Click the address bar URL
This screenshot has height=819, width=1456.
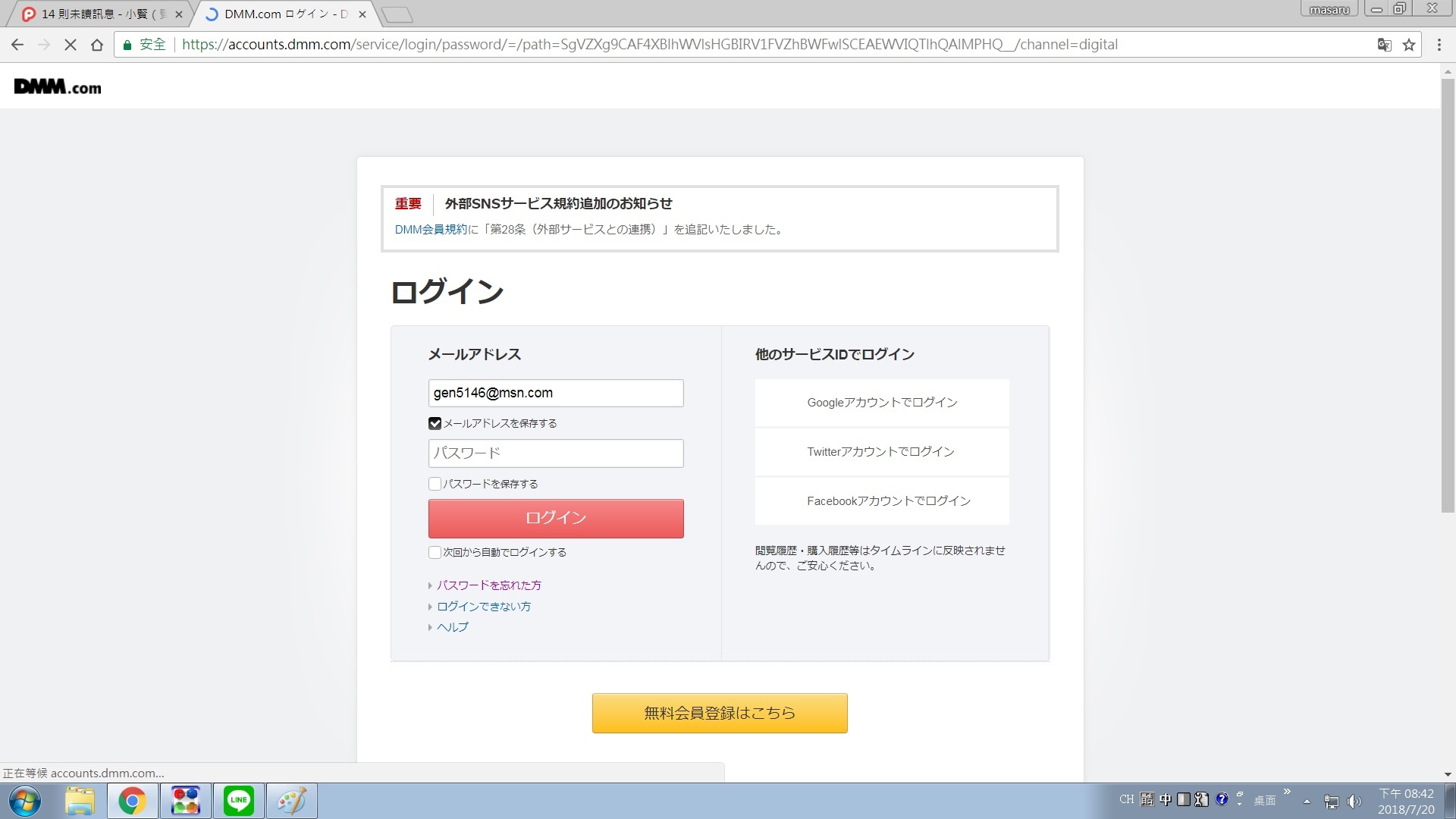click(649, 45)
